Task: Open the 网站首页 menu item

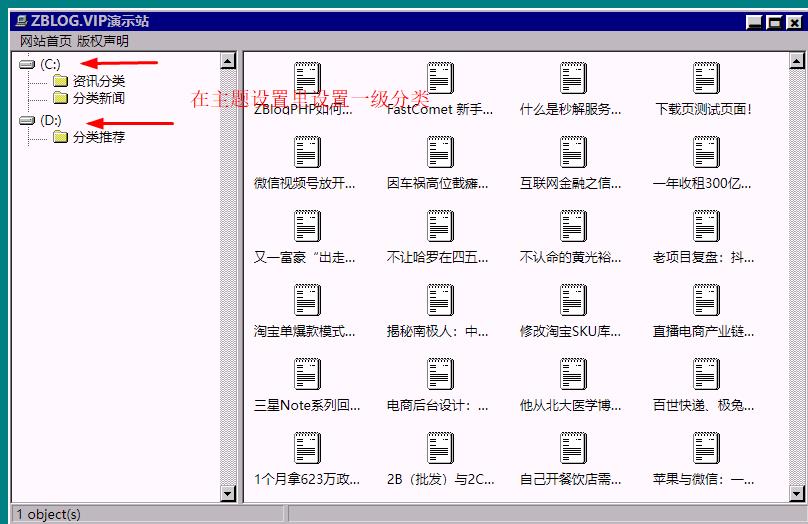Action: (x=46, y=41)
